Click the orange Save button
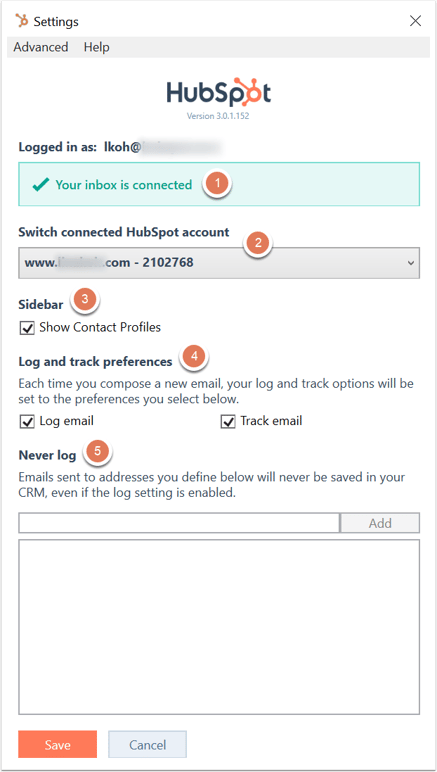This screenshot has height=772, width=437. click(x=58, y=744)
